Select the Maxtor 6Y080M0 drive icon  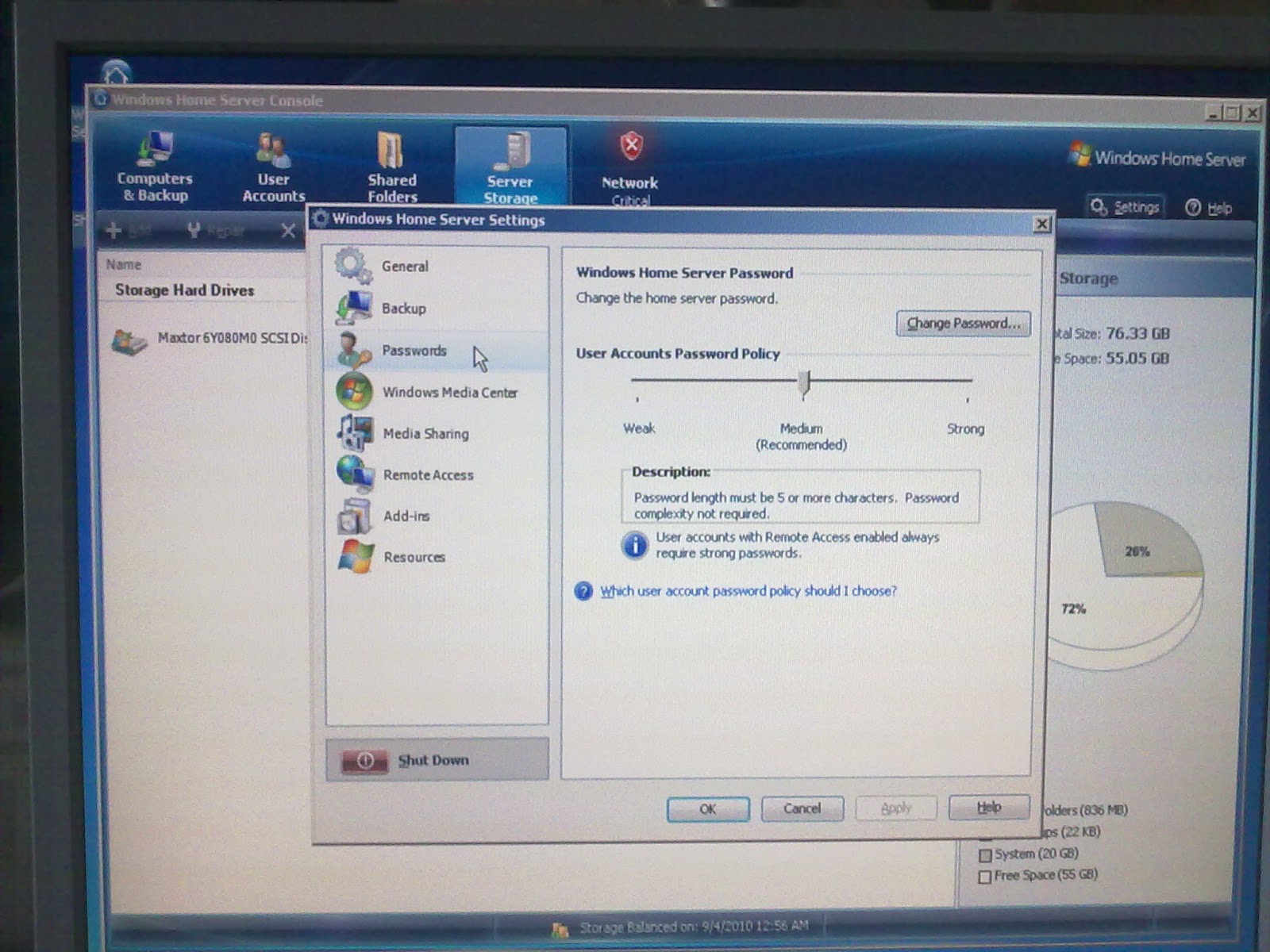(x=129, y=341)
